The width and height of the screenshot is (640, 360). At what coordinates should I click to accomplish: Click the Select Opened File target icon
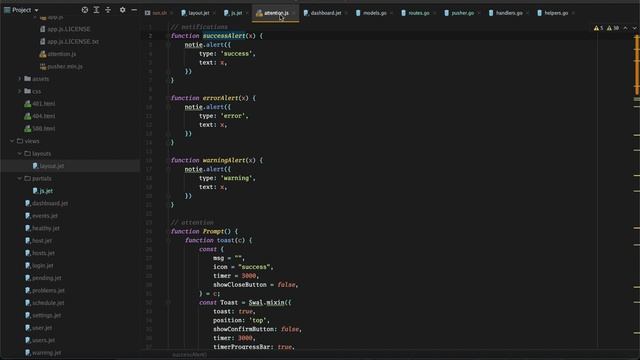(84, 10)
